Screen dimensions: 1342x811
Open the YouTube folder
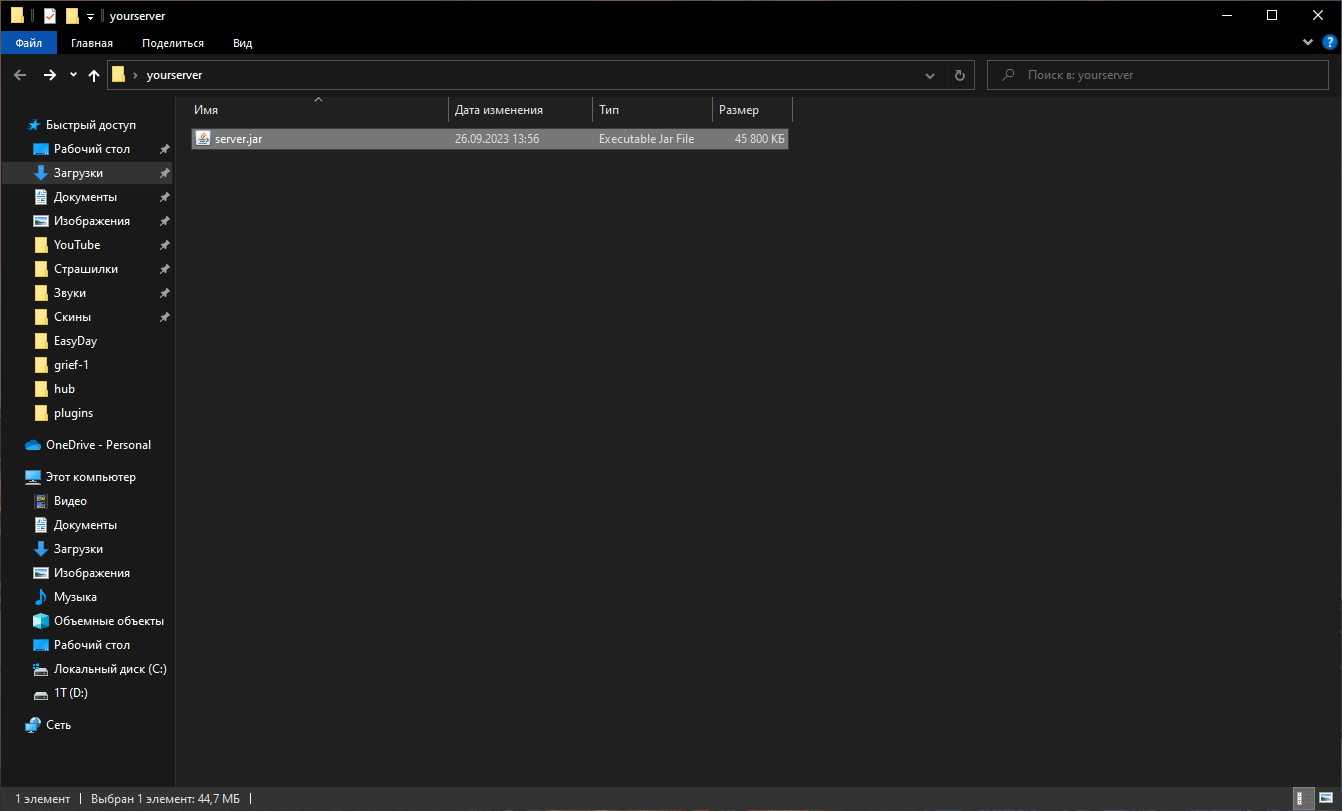click(x=77, y=245)
